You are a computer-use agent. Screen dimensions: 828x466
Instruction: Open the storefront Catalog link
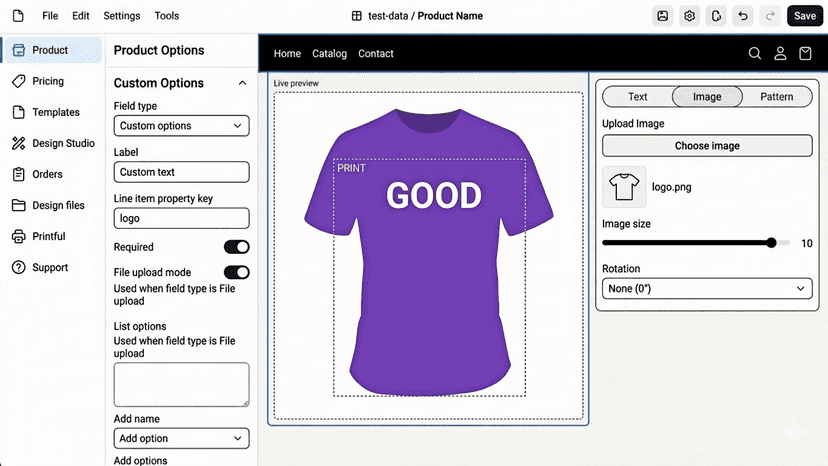(x=330, y=53)
